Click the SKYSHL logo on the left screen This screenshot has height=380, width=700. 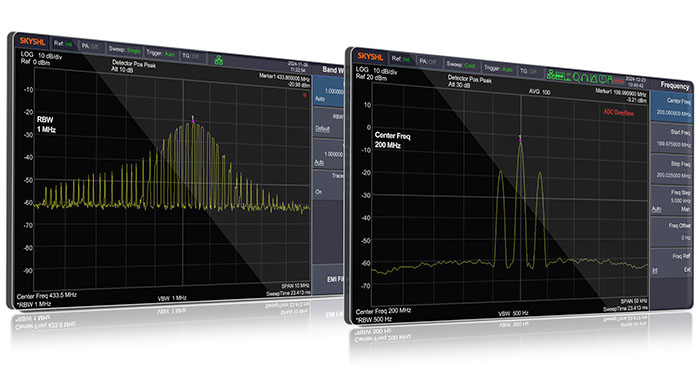[x=32, y=41]
